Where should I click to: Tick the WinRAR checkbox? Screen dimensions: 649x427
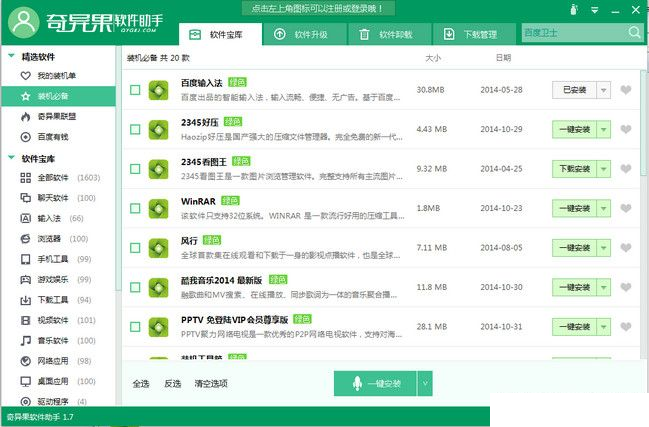[135, 209]
